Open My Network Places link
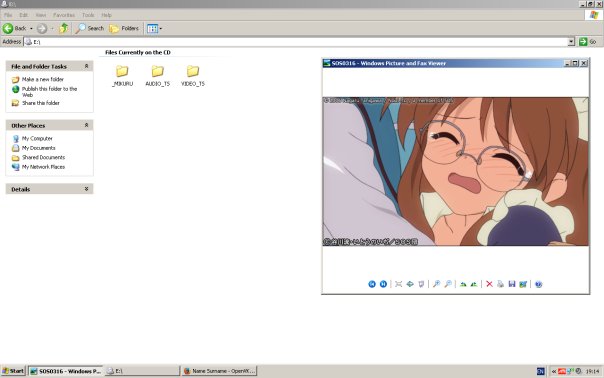 (x=43, y=167)
